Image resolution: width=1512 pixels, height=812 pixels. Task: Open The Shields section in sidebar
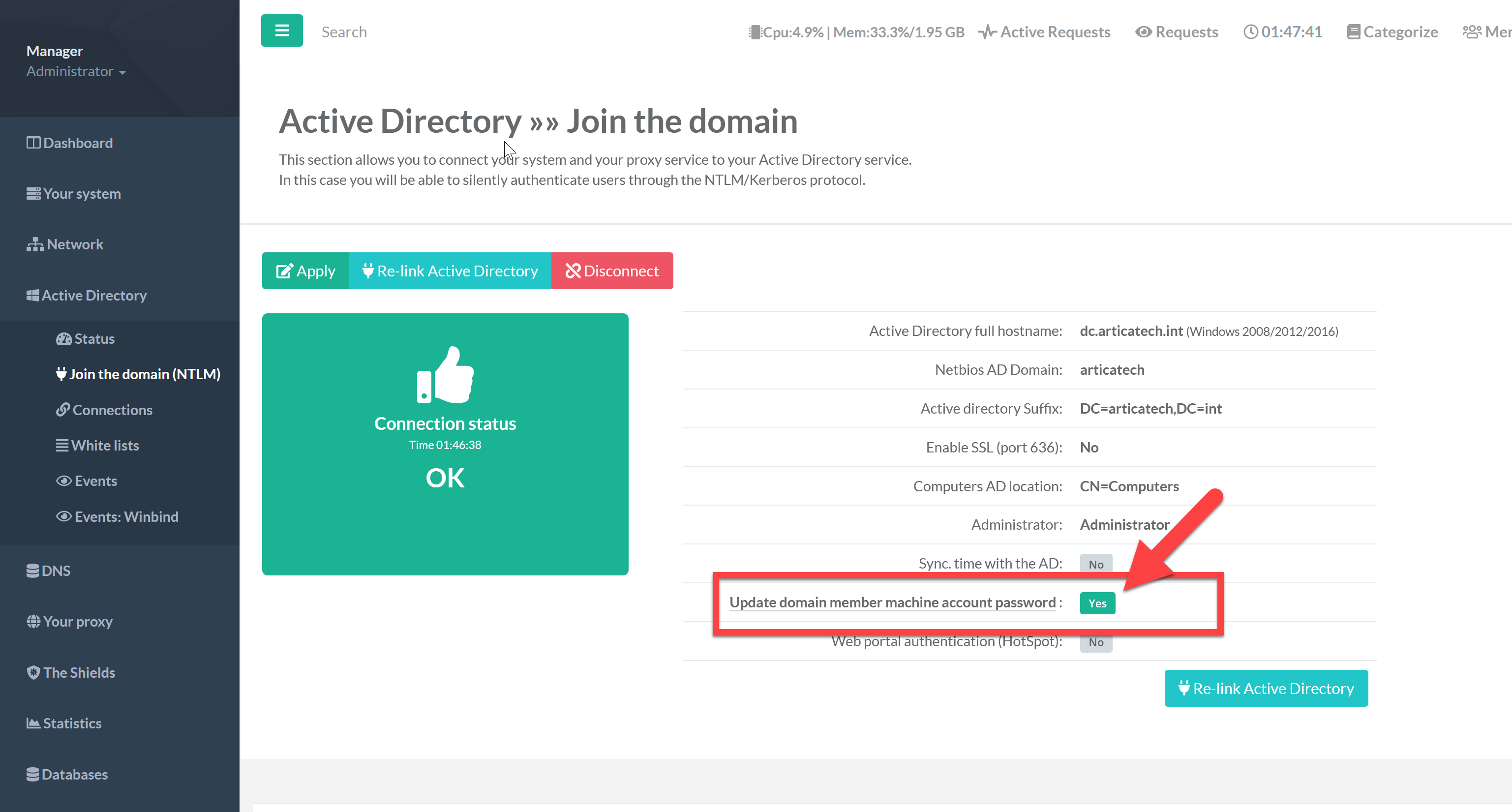79,672
